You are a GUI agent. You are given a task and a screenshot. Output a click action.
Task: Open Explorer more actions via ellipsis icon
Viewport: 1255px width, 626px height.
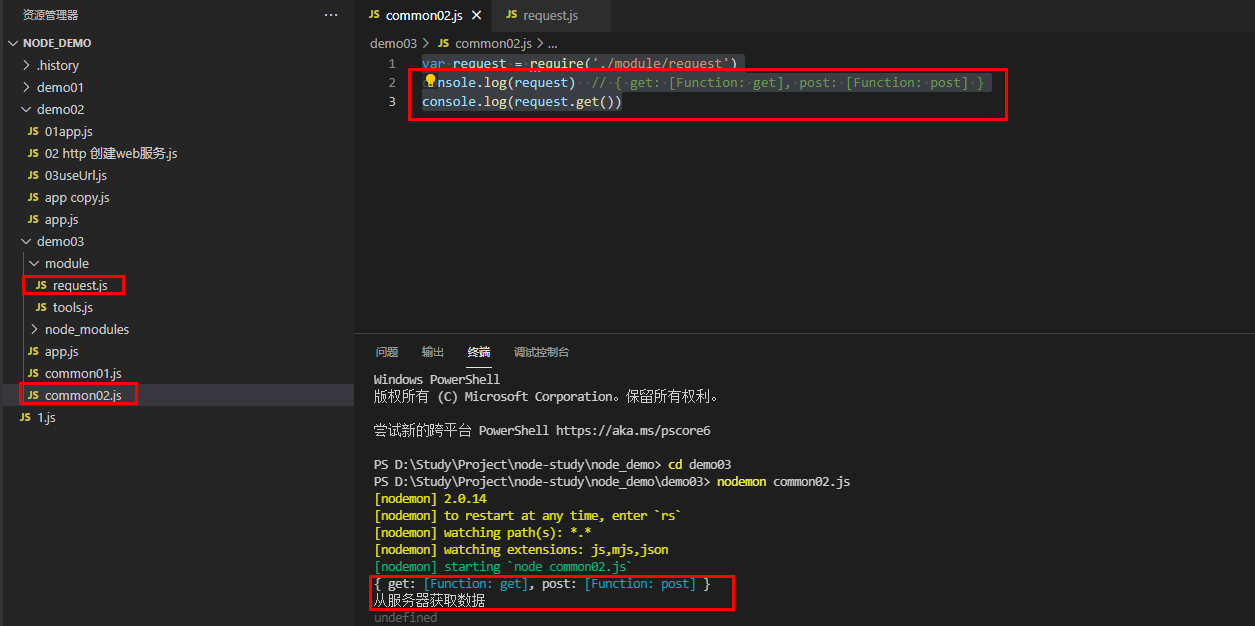(330, 14)
